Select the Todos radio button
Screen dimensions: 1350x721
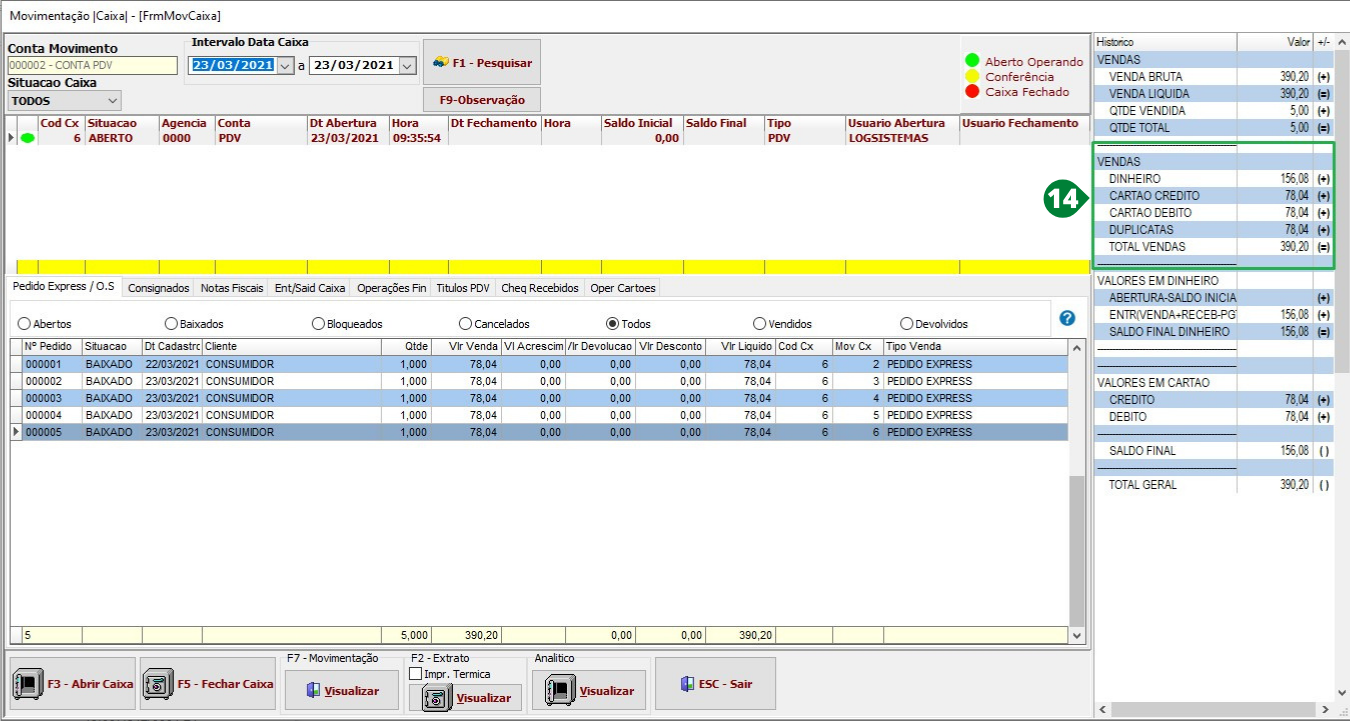[612, 324]
